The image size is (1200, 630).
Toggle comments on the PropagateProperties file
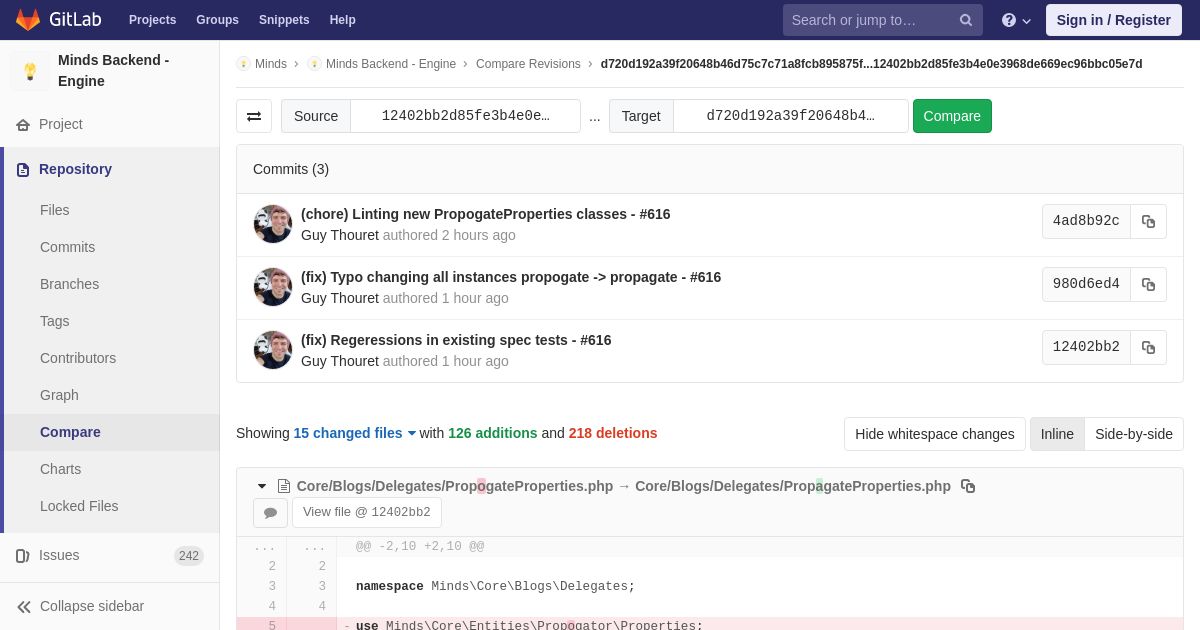pos(270,513)
